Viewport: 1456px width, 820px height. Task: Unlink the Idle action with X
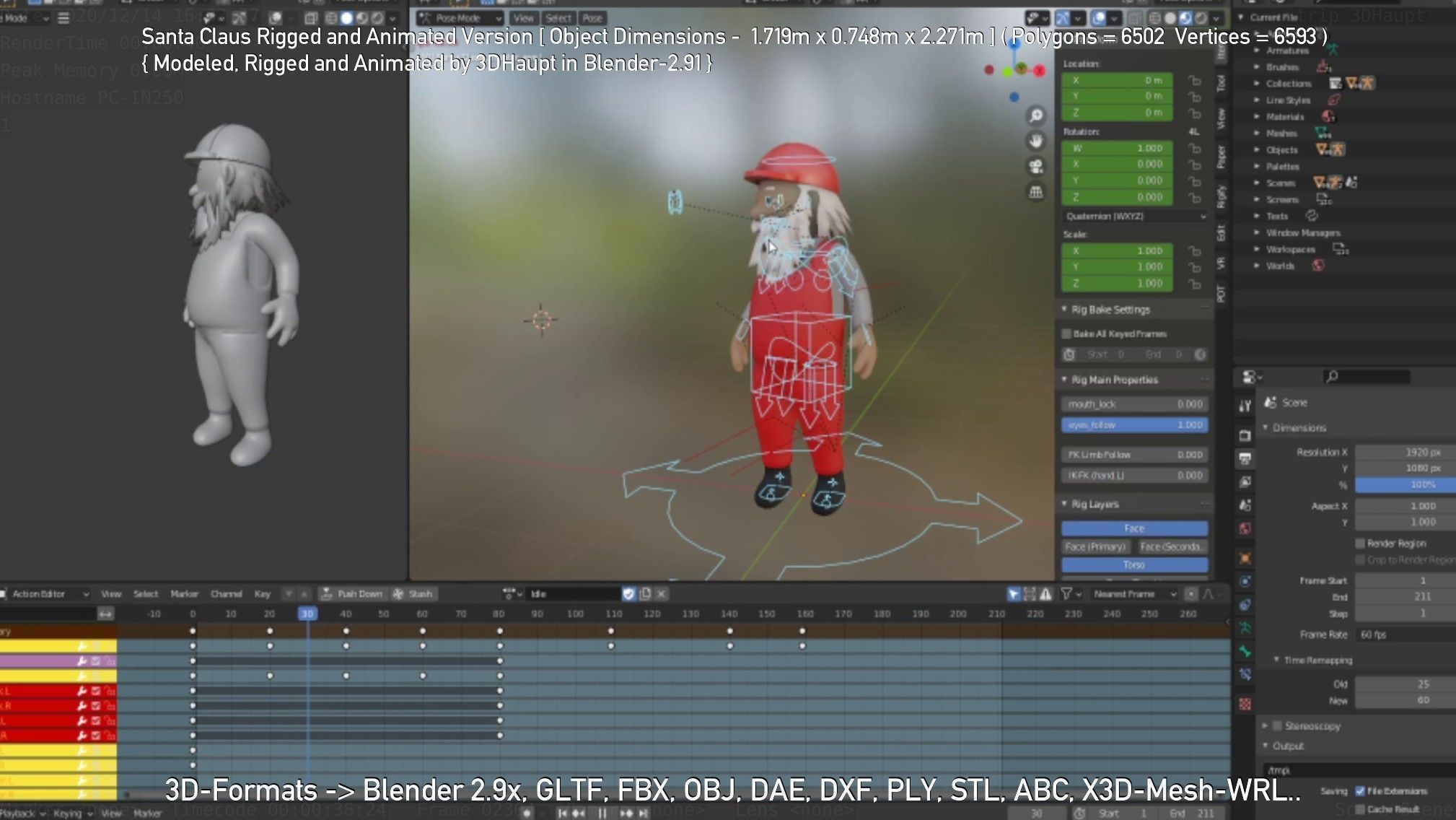(x=661, y=594)
